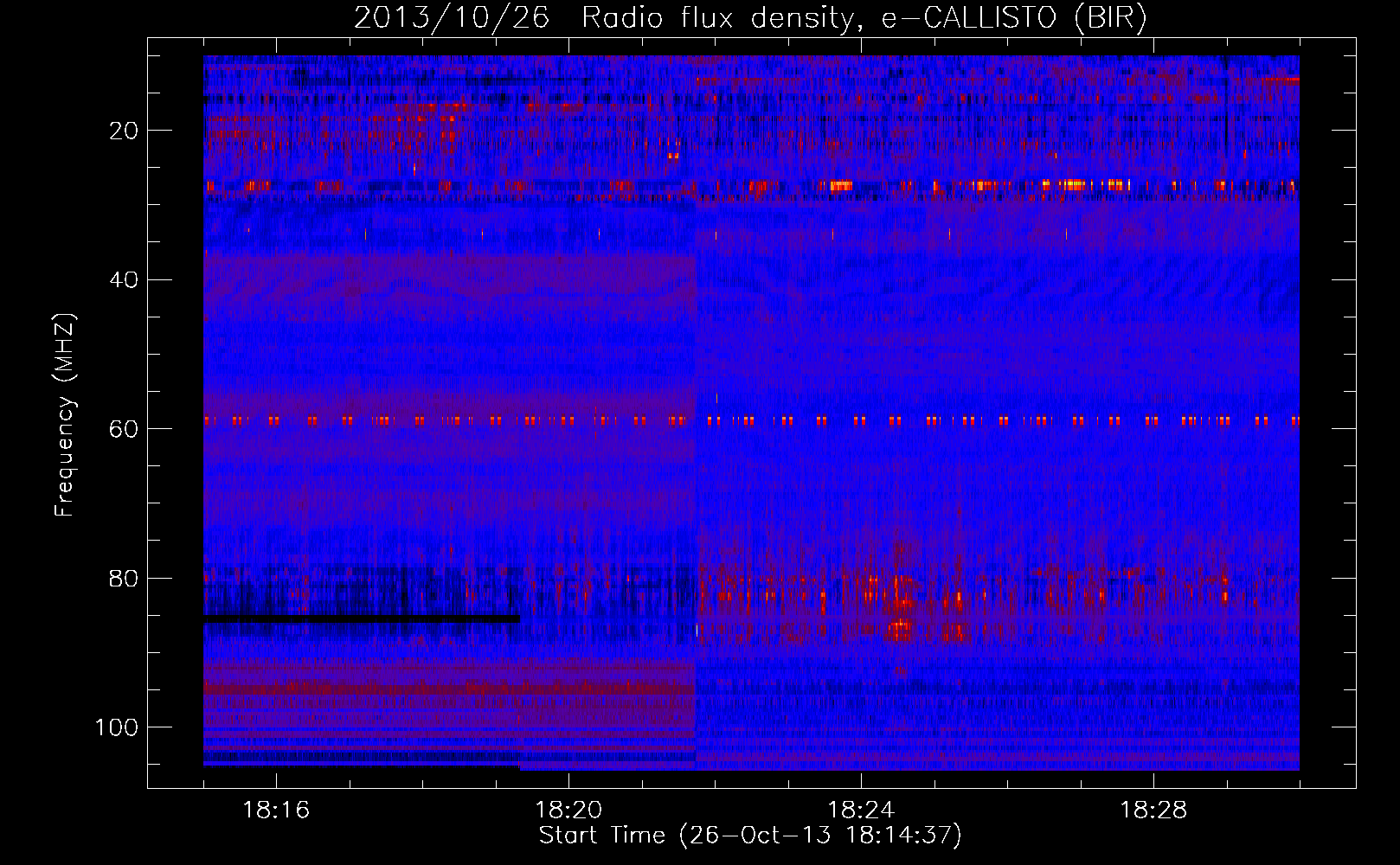Click the 20 frequency tick label

(x=124, y=131)
